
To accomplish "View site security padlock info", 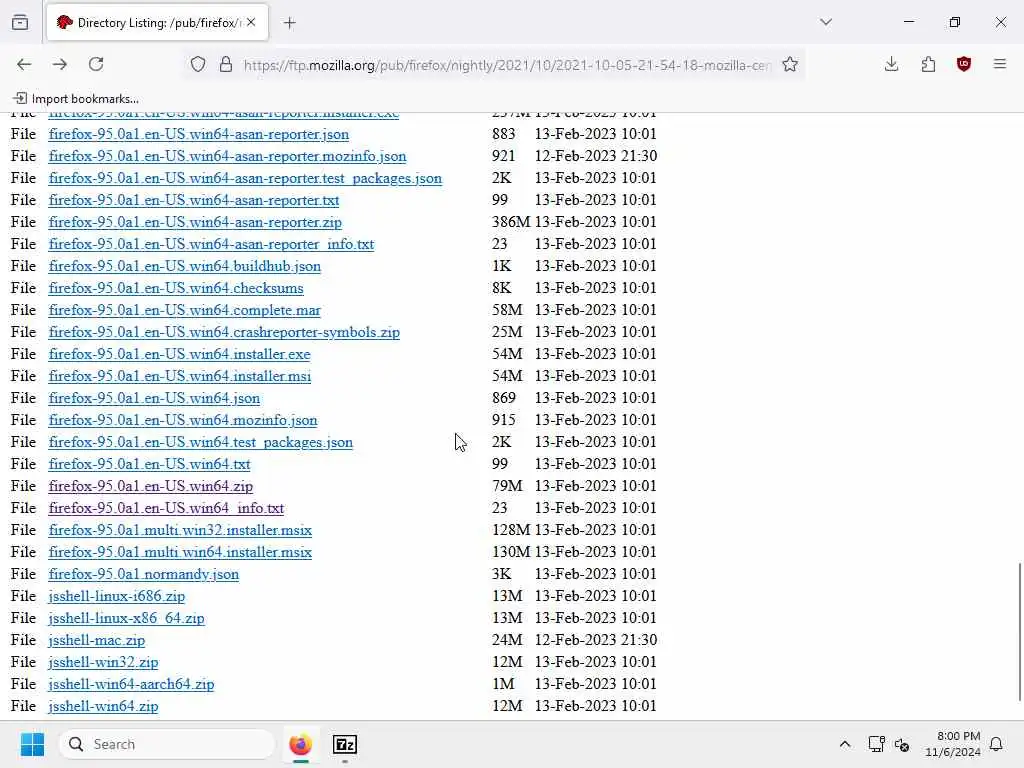I will coord(226,64).
